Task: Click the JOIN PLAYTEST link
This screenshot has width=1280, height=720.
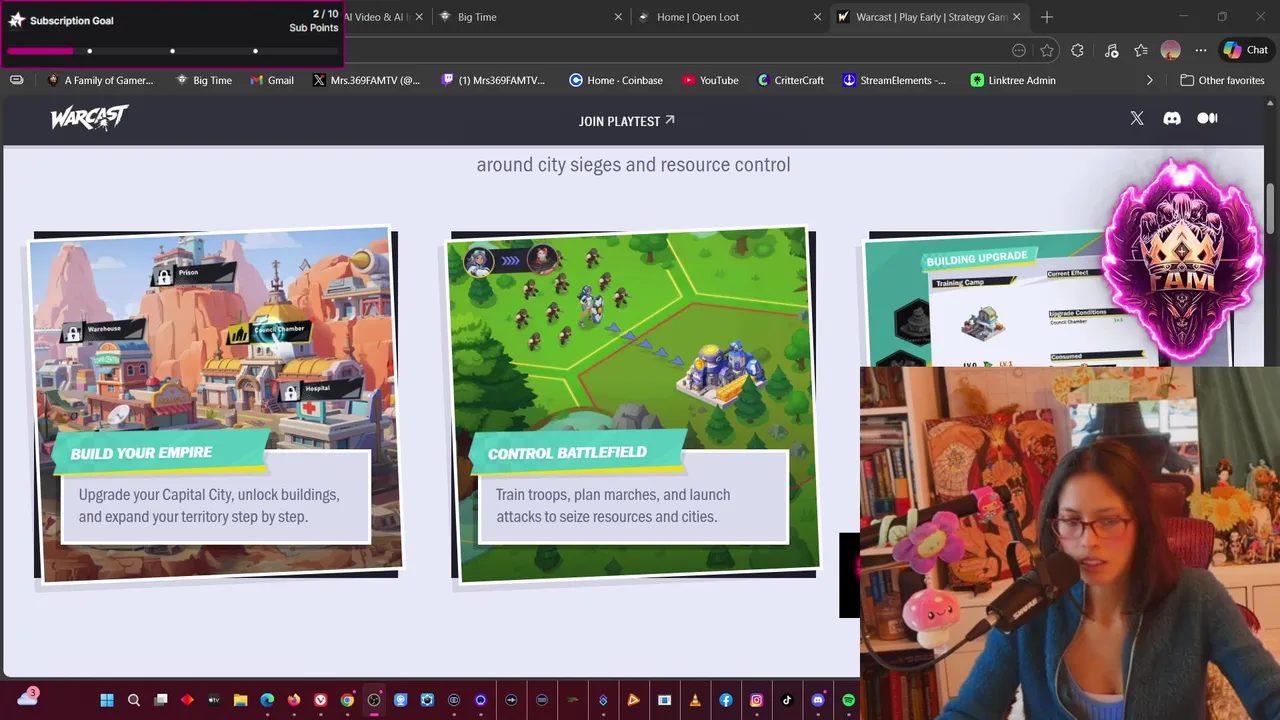Action: (x=627, y=121)
